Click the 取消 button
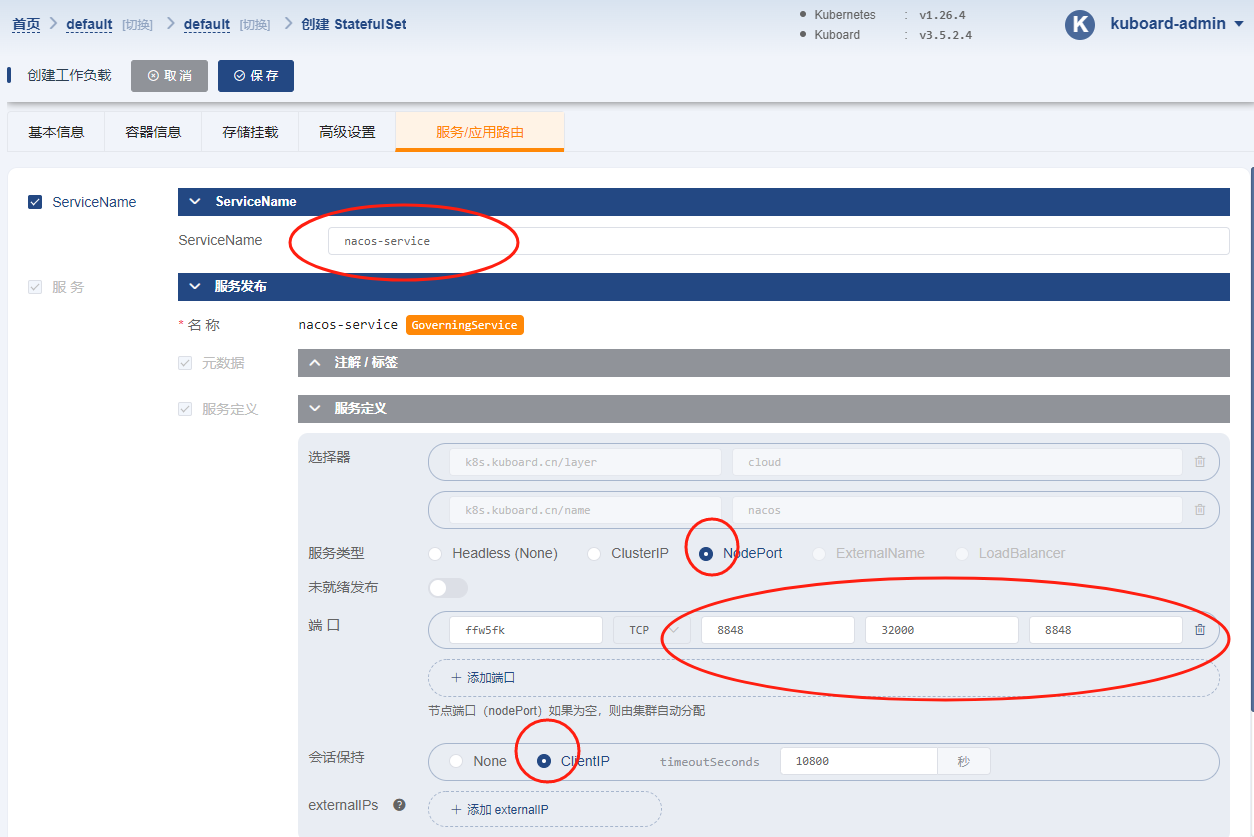 click(x=169, y=76)
